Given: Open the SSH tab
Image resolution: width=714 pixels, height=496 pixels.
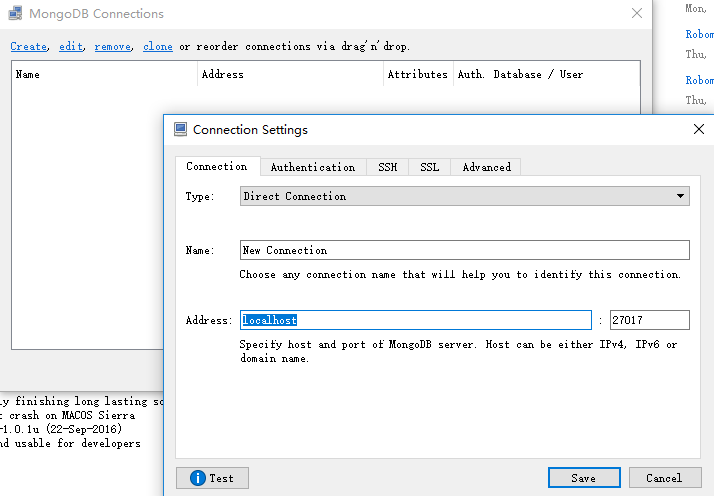Looking at the screenshot, I should (x=388, y=167).
